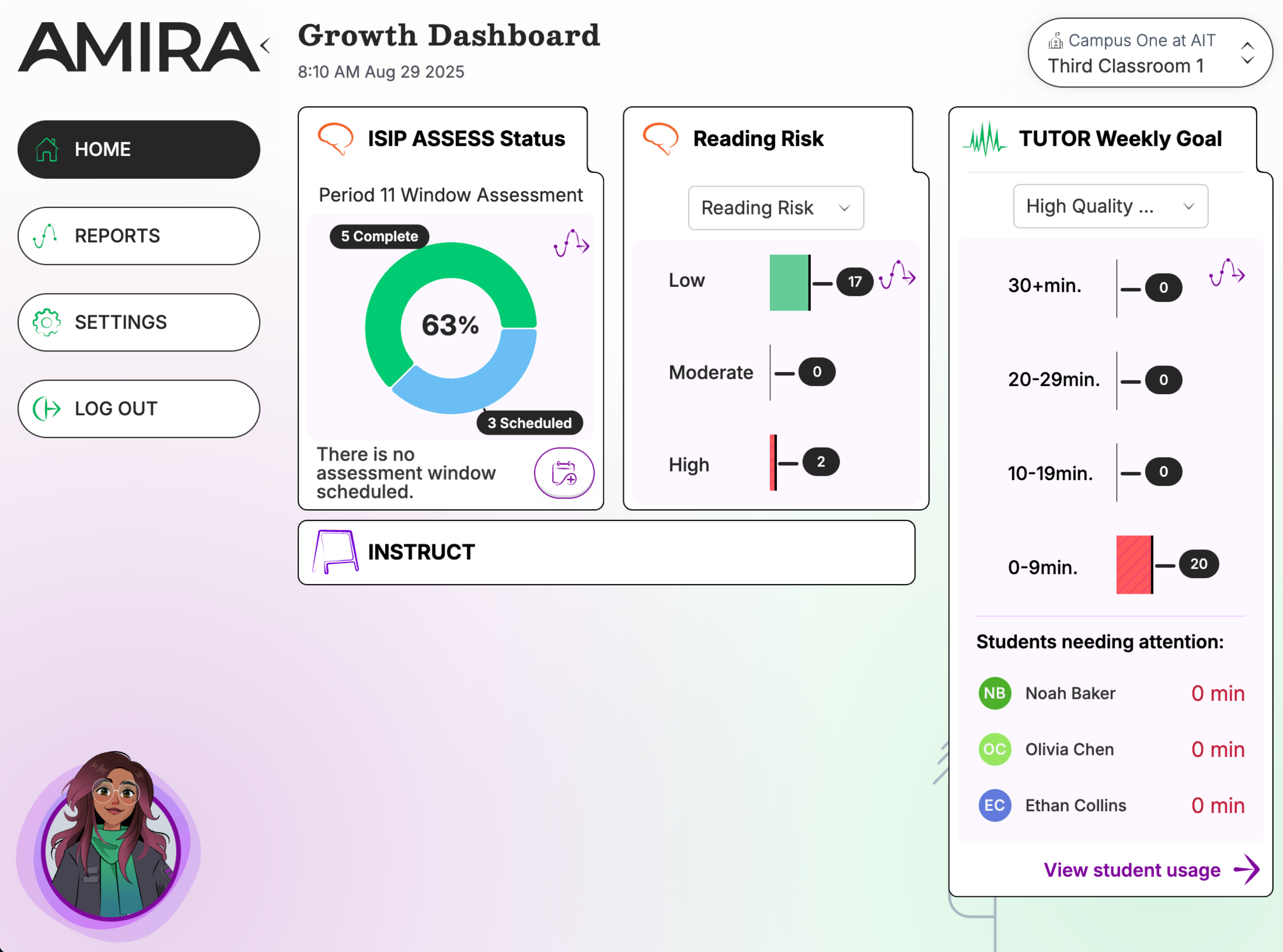Collapse sidebar using arrow beside AMIRA logo
The image size is (1283, 952).
click(266, 46)
